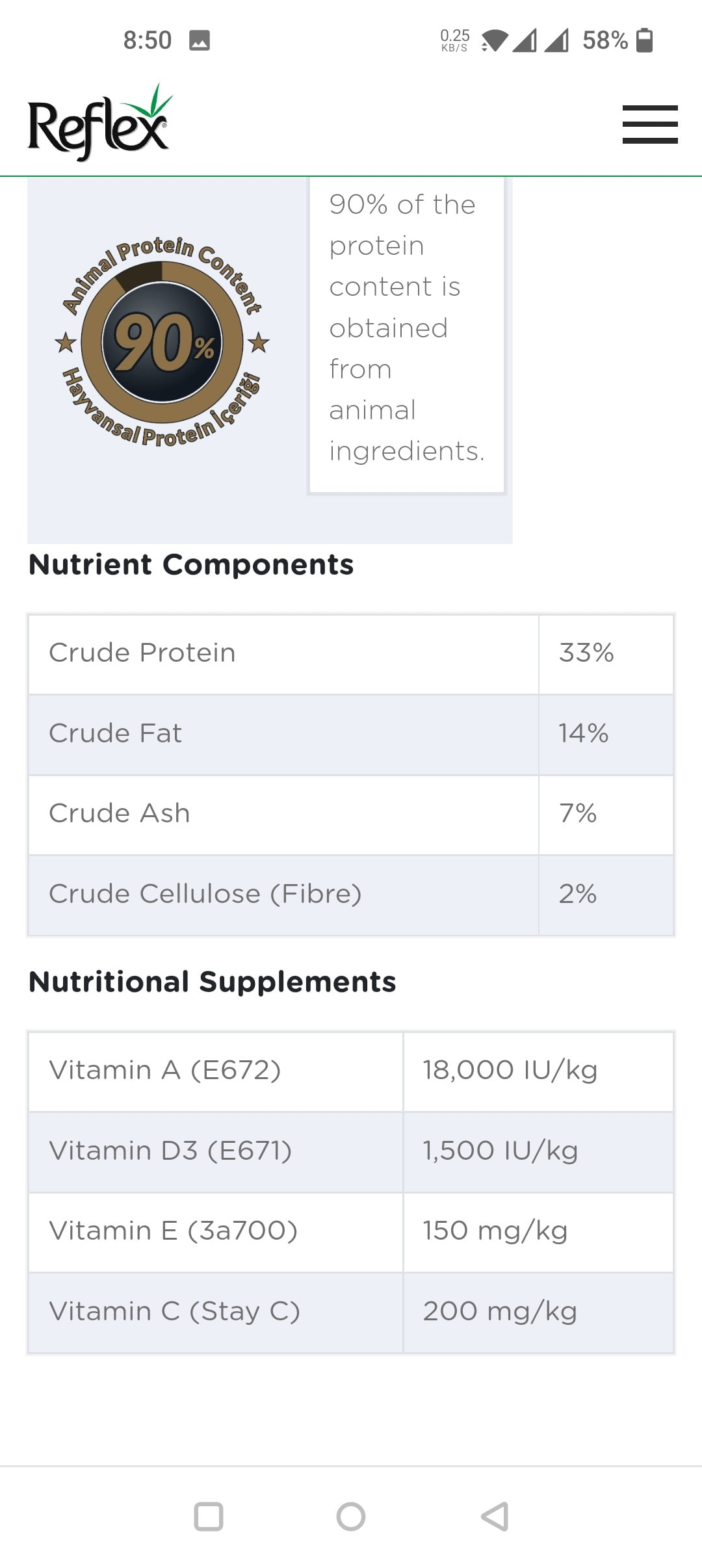Tap the image notification icon in status bar
Viewport: 702px width, 1568px height.
[200, 40]
